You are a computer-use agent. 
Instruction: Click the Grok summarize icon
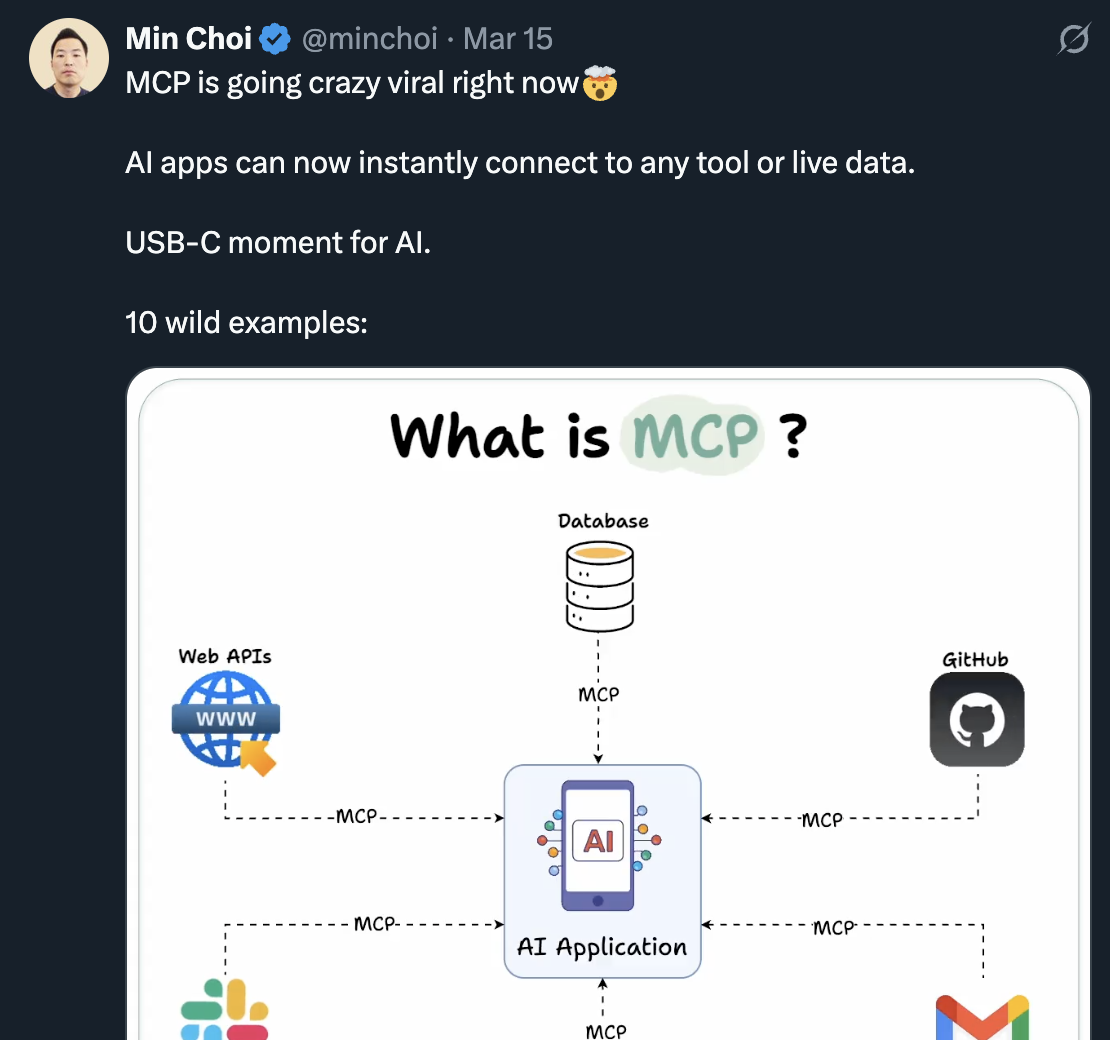(1073, 38)
